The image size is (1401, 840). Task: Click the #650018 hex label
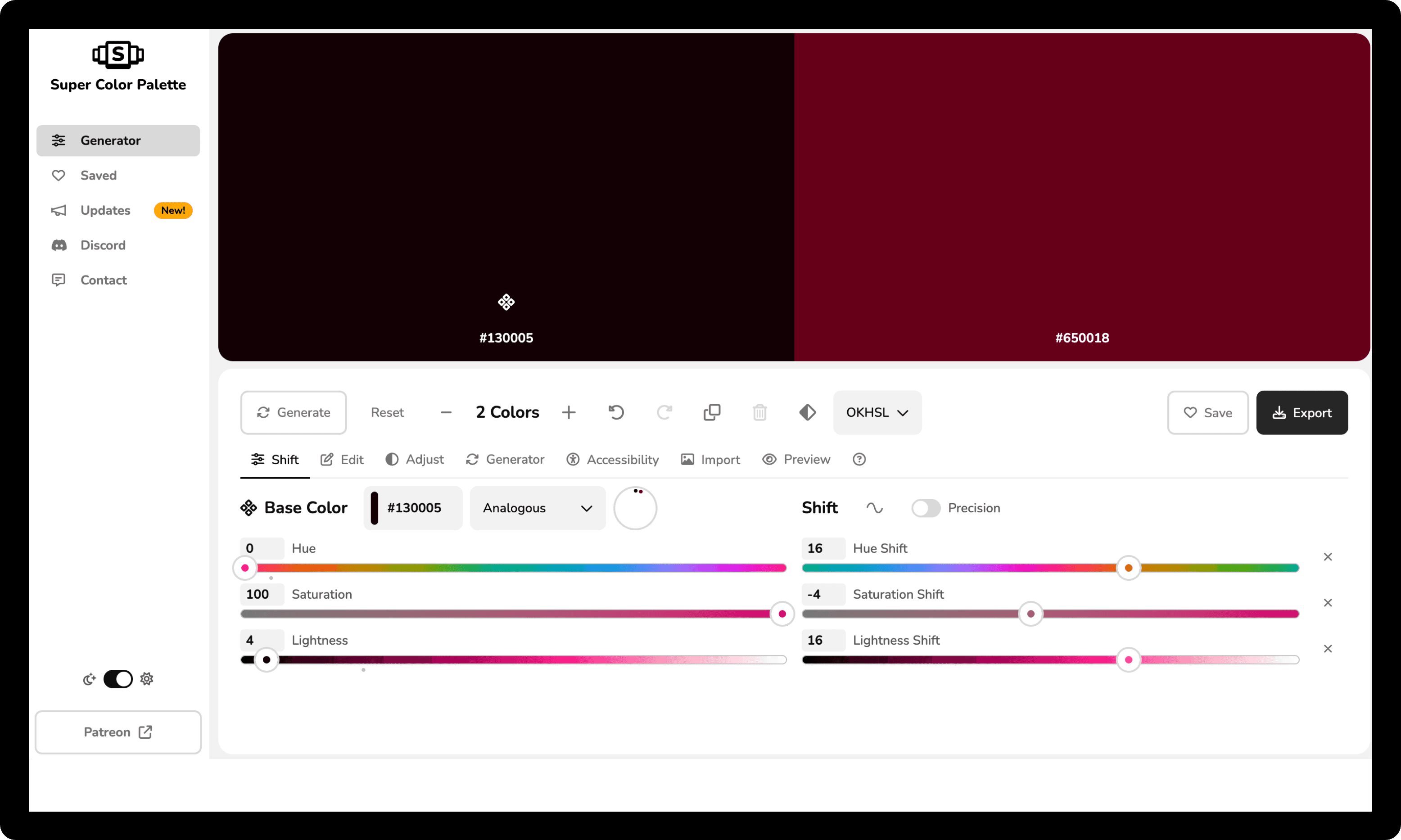[x=1082, y=338]
